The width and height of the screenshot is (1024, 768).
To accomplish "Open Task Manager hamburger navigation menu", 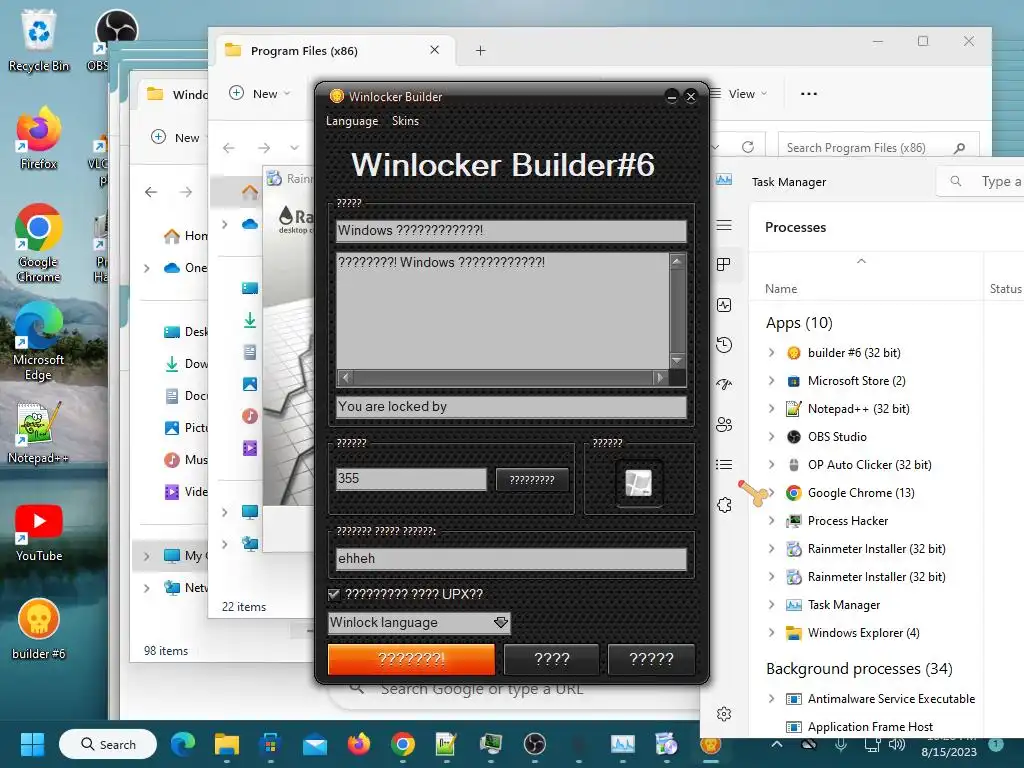I will (724, 225).
